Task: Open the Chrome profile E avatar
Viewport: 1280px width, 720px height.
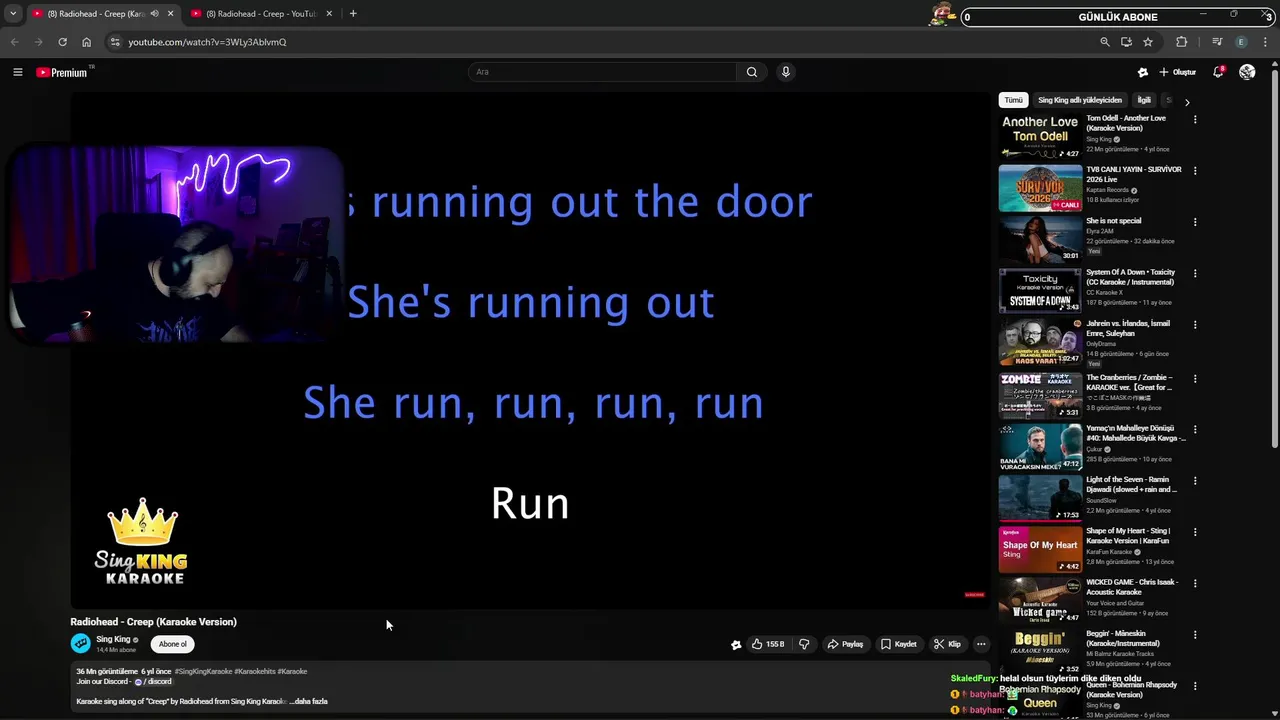Action: pos(1241,42)
